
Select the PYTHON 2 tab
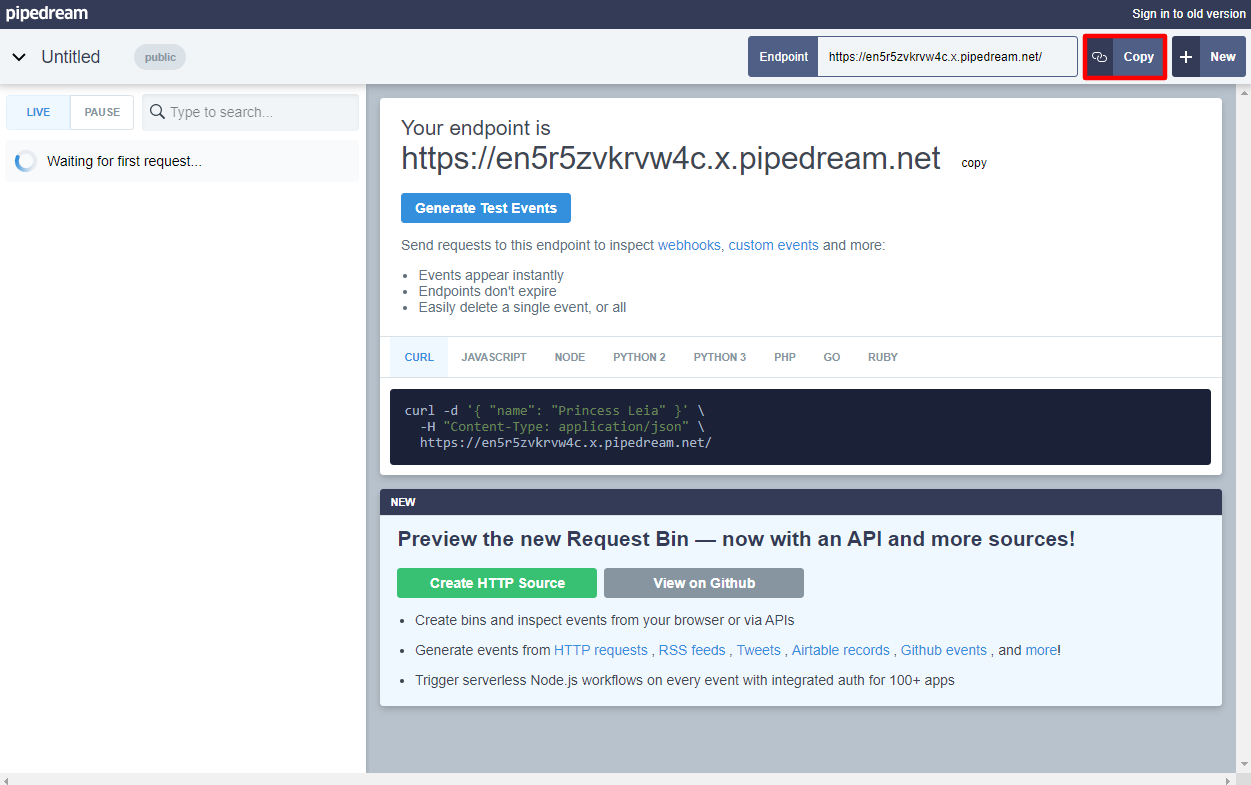[x=640, y=357]
